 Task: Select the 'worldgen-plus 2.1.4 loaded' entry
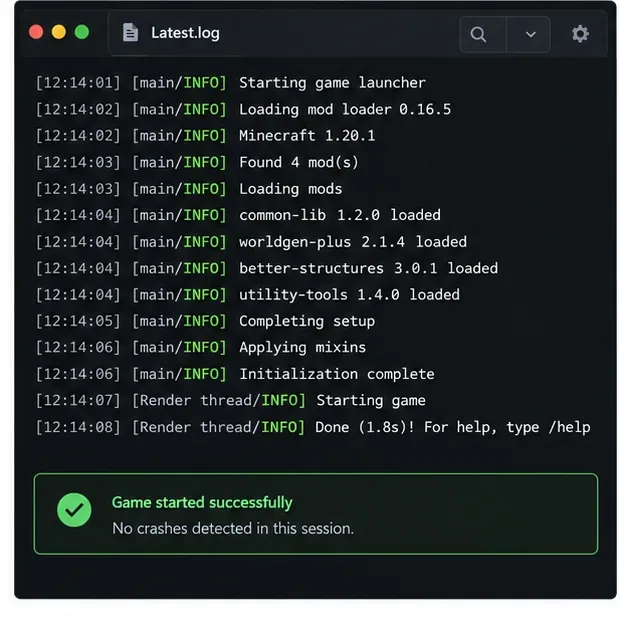pos(251,242)
